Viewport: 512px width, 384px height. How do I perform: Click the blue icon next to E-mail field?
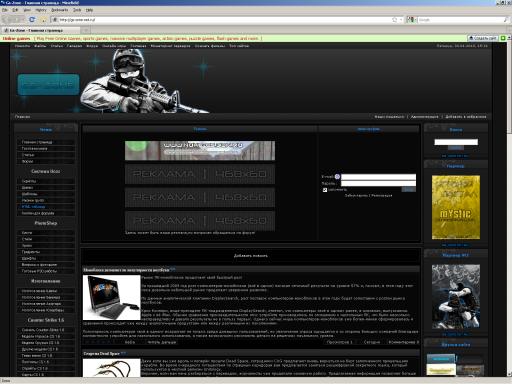tap(337, 177)
